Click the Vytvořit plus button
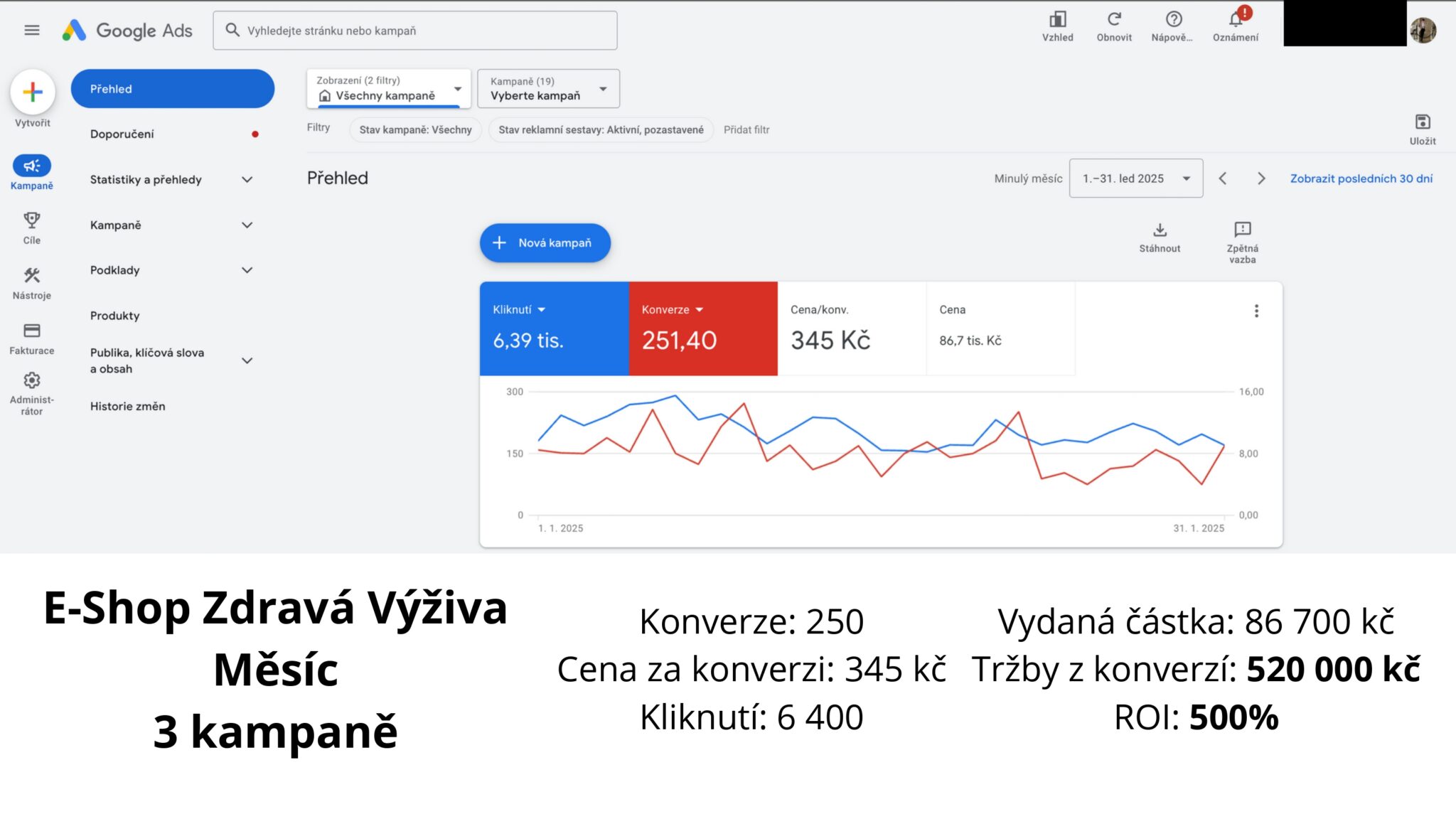This screenshot has width=1456, height=819. (33, 92)
